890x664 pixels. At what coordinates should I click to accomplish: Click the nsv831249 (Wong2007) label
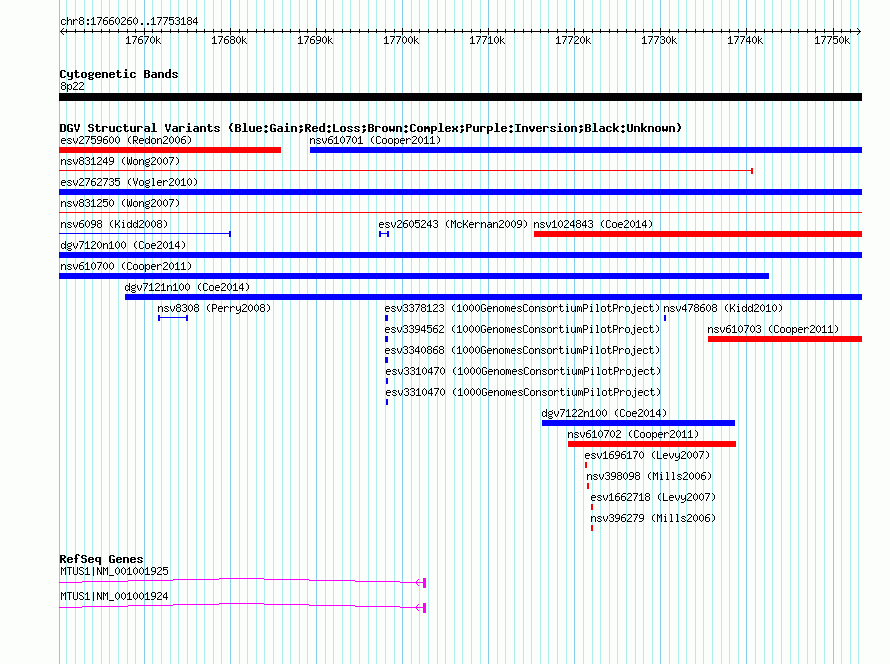click(120, 161)
